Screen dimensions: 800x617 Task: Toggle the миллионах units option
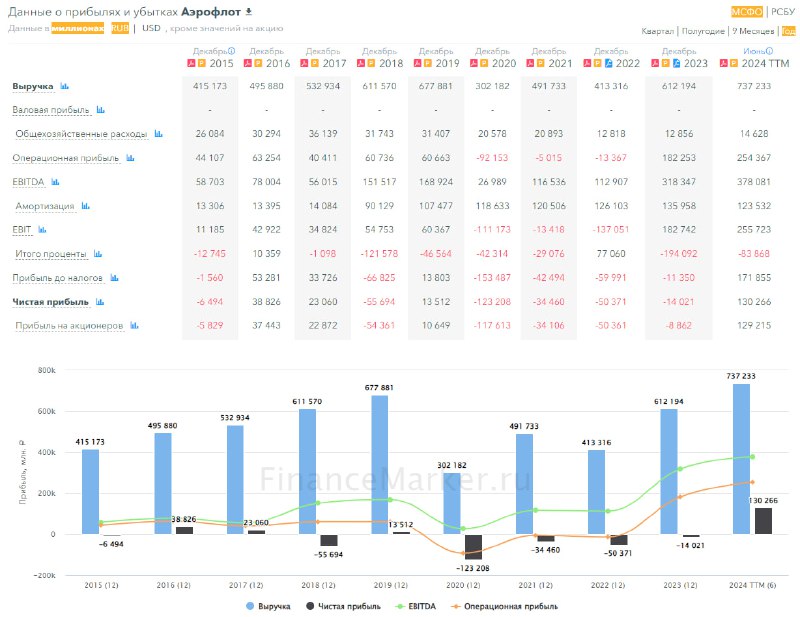[78, 28]
